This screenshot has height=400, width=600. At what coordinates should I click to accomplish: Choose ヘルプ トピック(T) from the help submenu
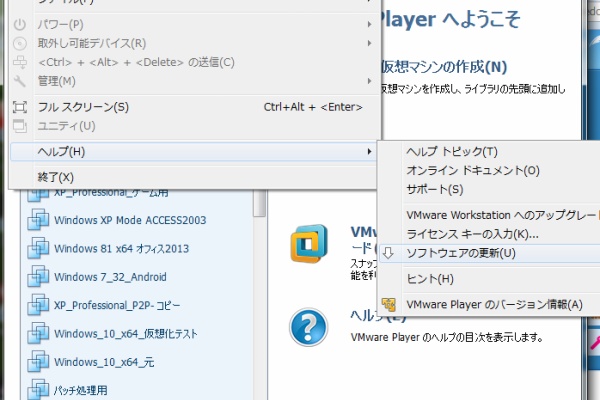pyautogui.click(x=451, y=152)
